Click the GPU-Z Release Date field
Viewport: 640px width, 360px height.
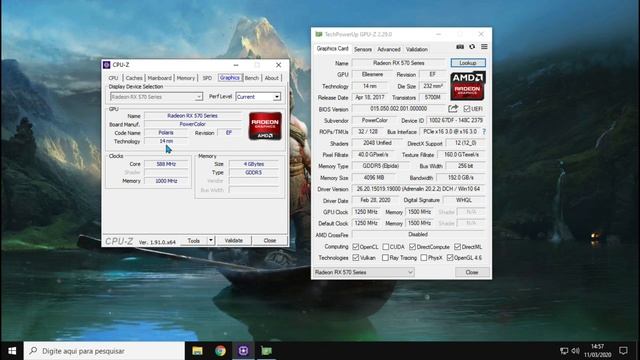pos(370,98)
